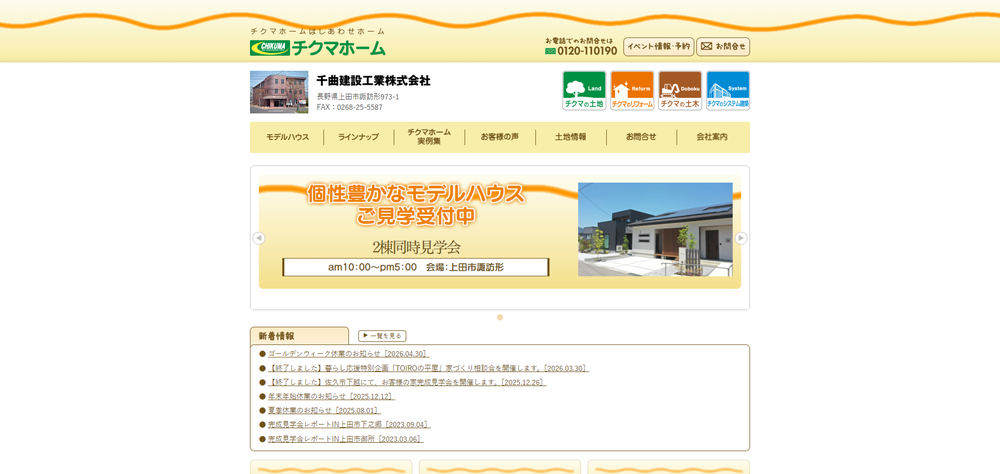Open 完成見学会レポートIN上田市御所 link
The width and height of the screenshot is (1000, 474).
click(x=346, y=439)
